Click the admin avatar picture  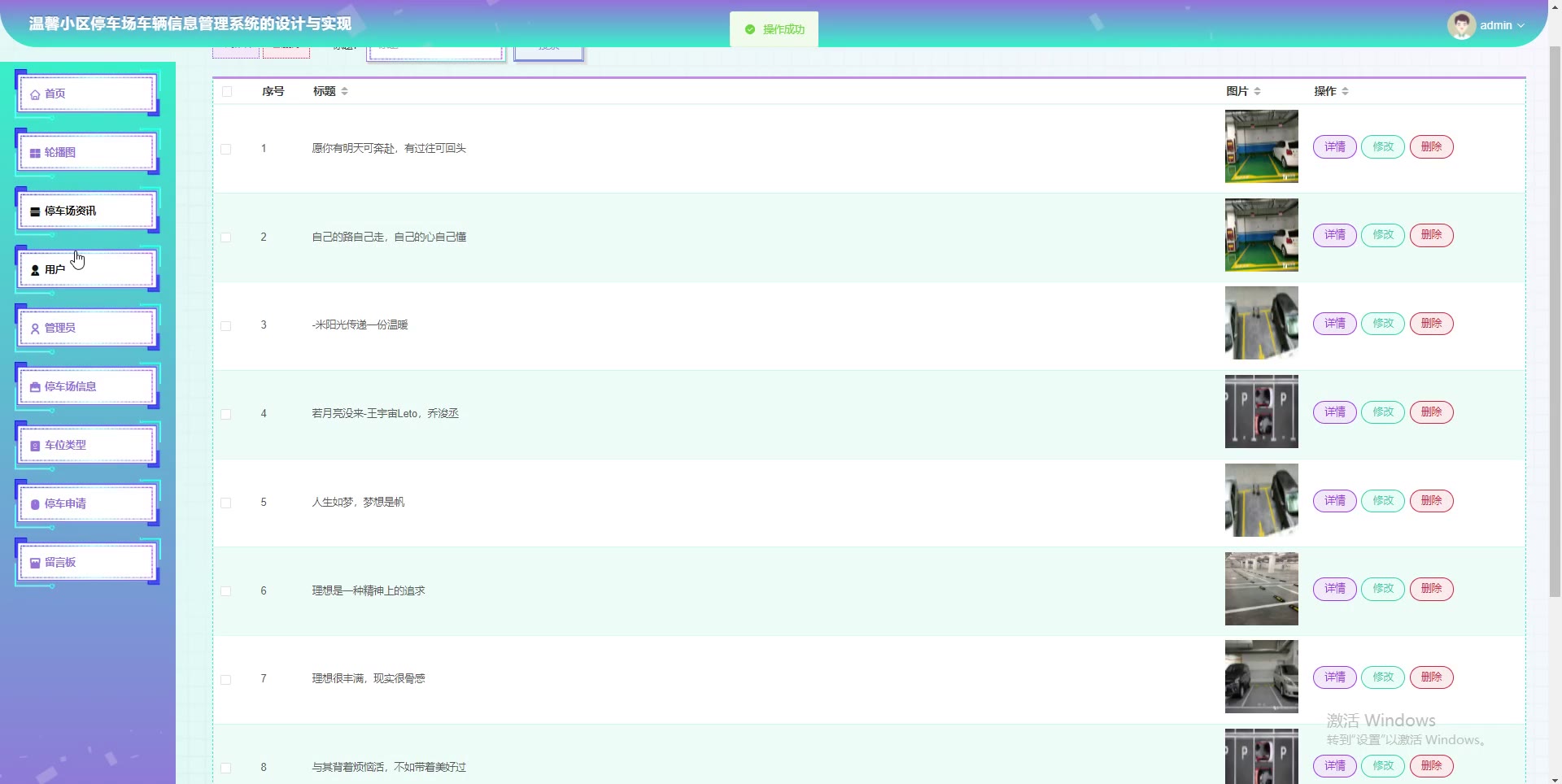[1461, 25]
